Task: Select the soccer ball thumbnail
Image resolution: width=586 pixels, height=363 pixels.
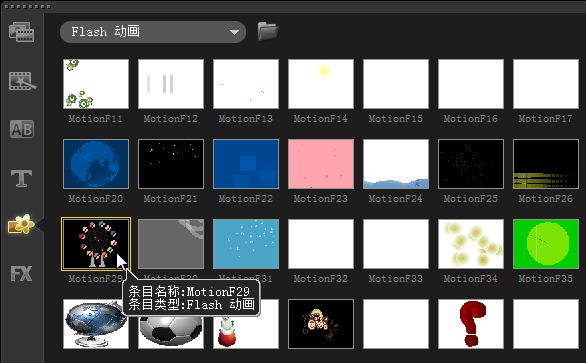Action: [x=171, y=332]
